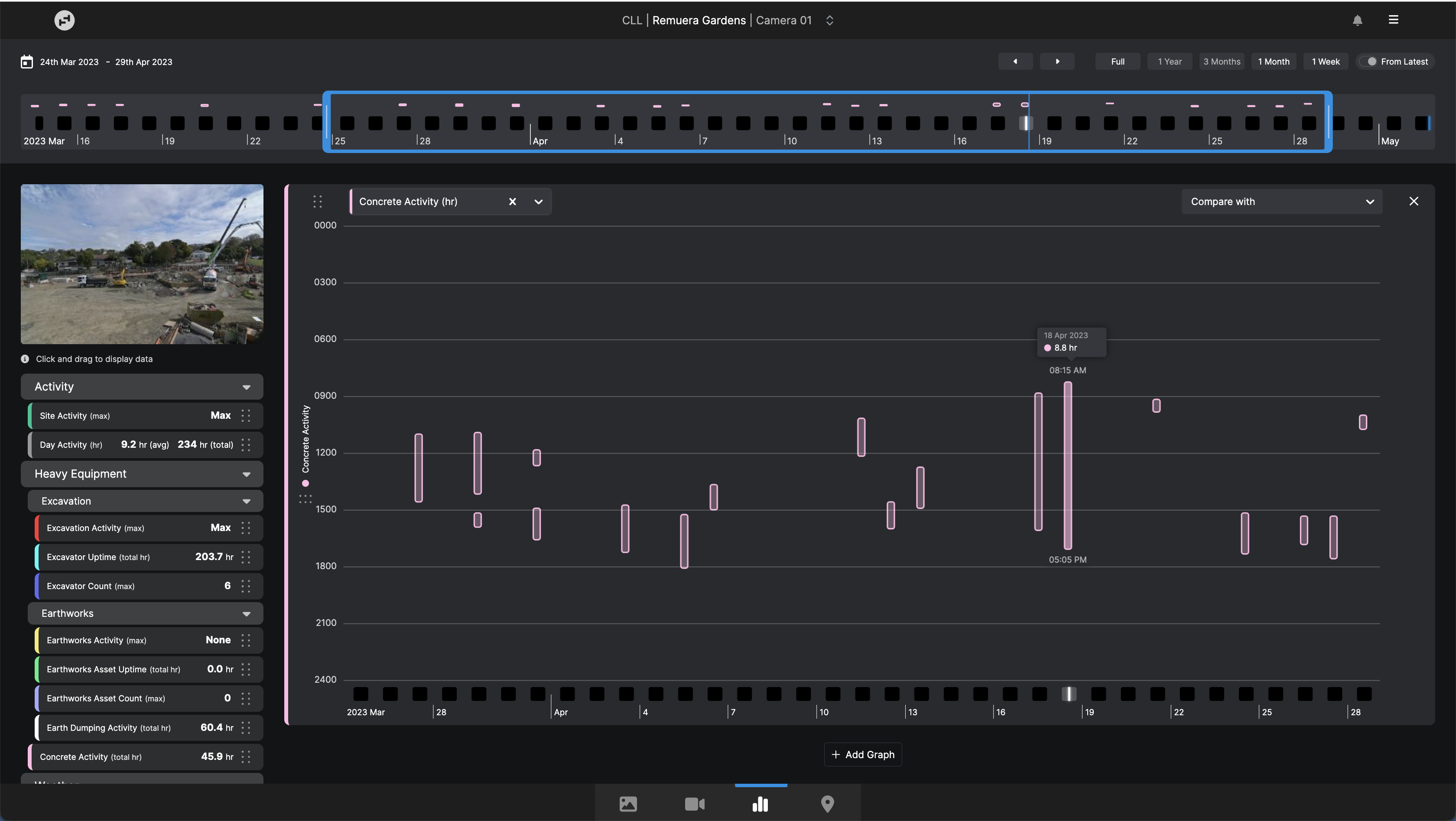Click the calendar date range icon
The height and width of the screenshot is (821, 1456).
click(26, 62)
